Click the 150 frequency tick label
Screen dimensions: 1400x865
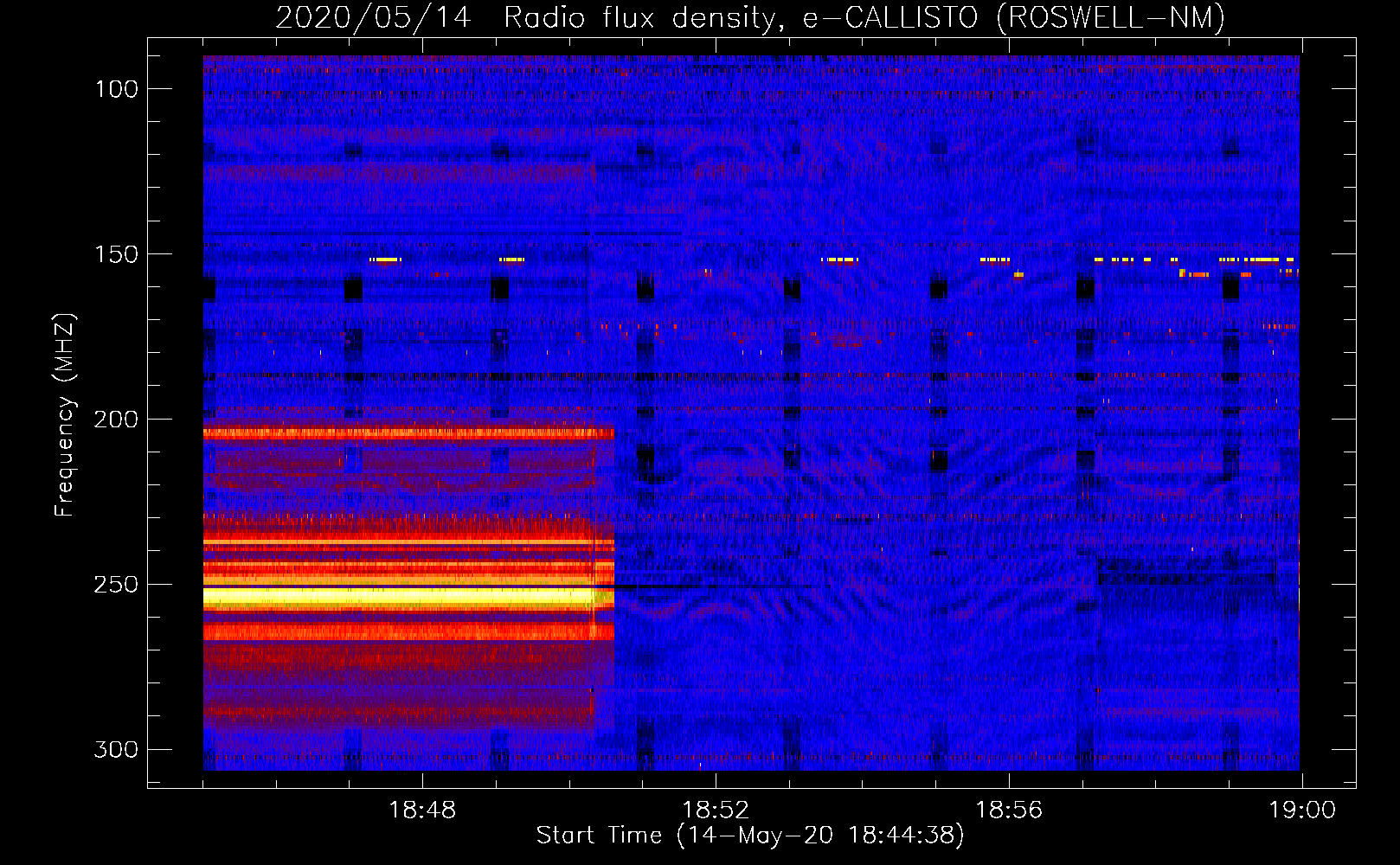pyautogui.click(x=117, y=254)
